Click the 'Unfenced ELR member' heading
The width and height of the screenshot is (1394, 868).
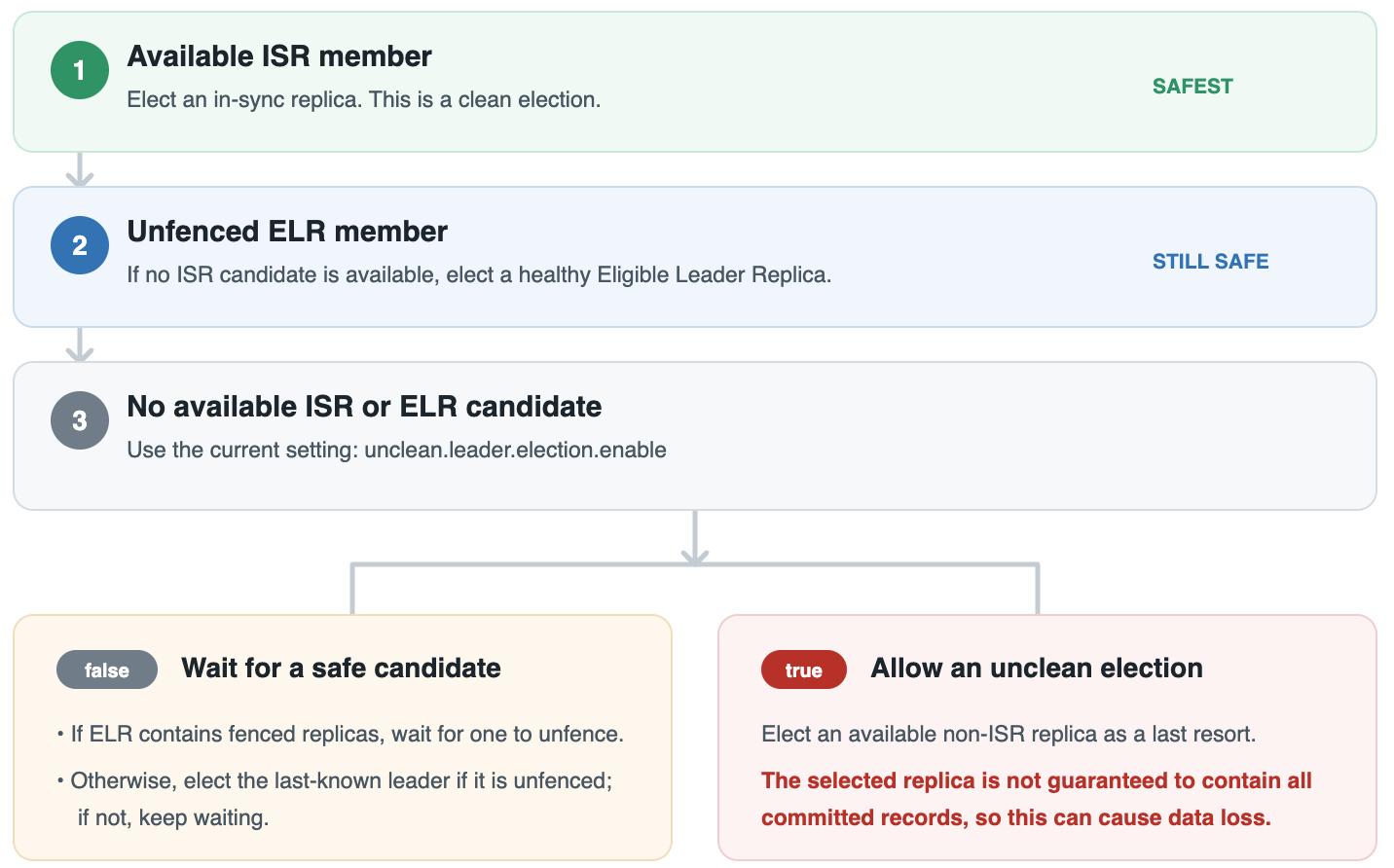[287, 232]
